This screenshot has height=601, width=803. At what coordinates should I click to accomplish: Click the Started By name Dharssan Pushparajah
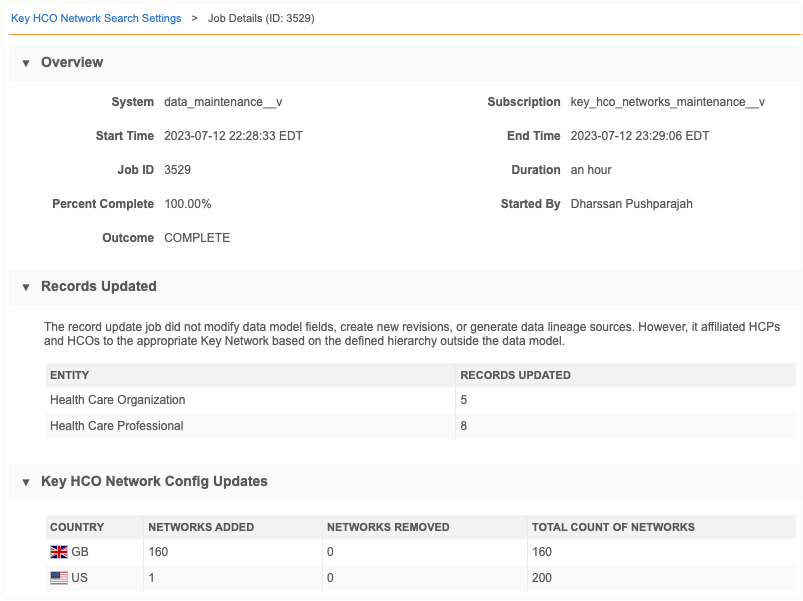point(631,204)
